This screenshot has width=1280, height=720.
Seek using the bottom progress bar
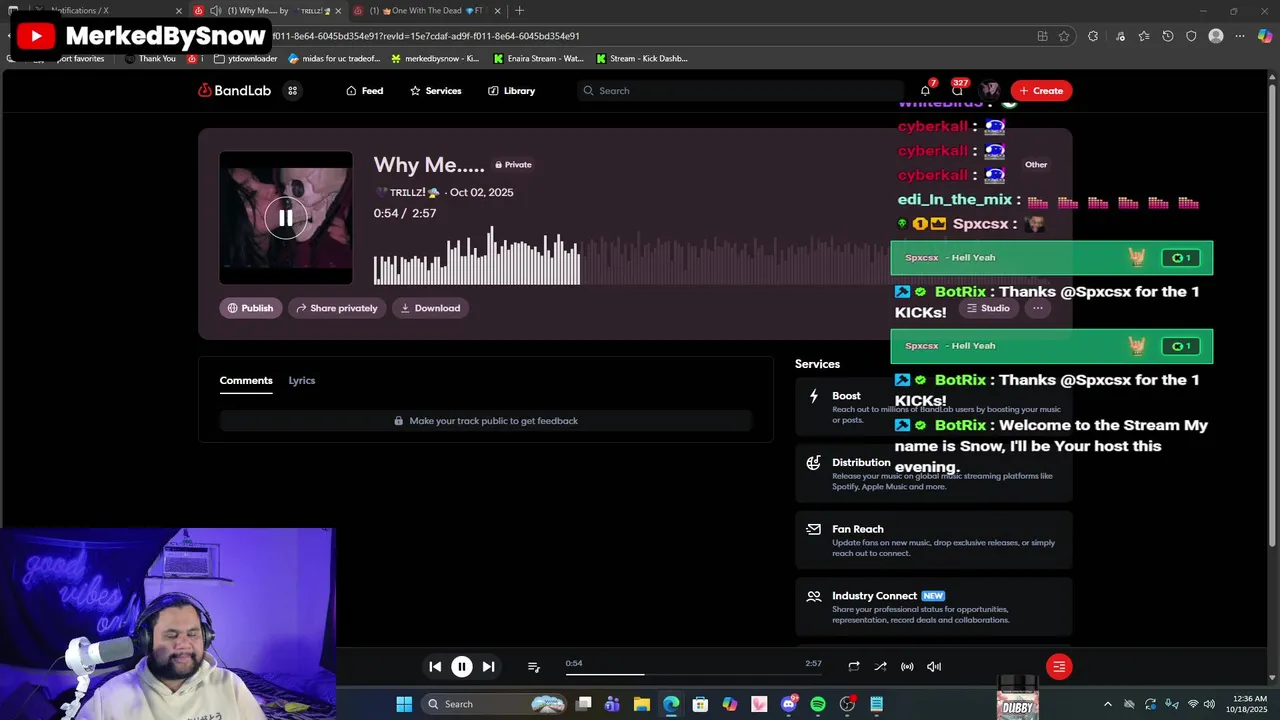(694, 675)
